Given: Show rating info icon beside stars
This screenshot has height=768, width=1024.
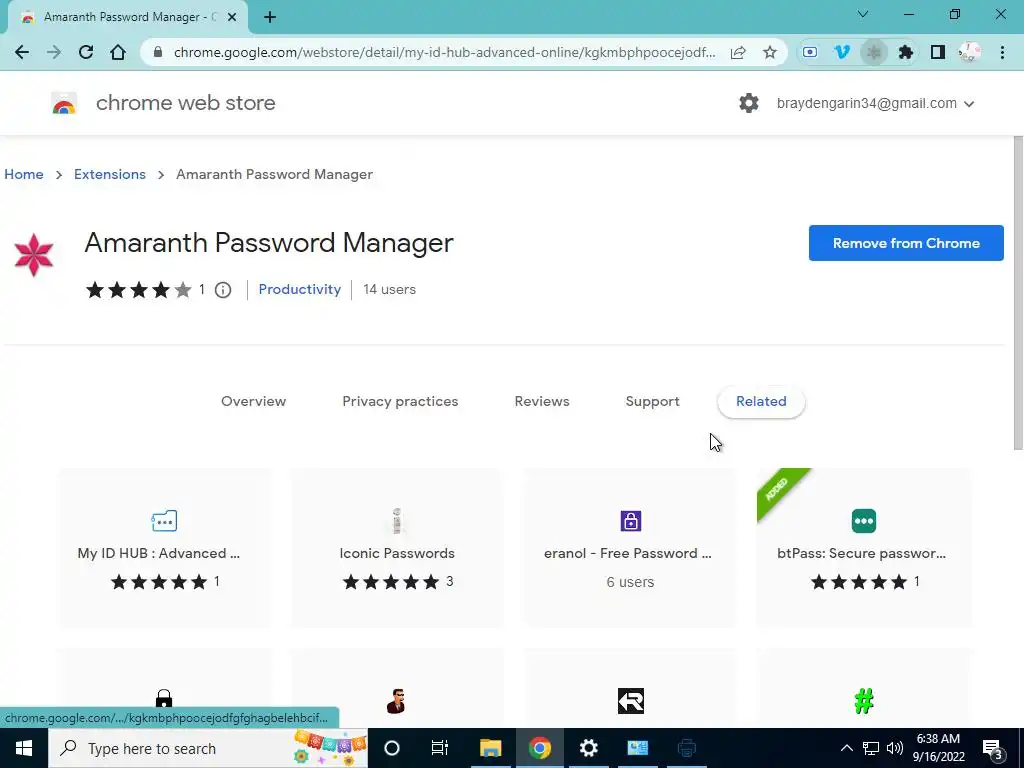Looking at the screenshot, I should tap(223, 290).
